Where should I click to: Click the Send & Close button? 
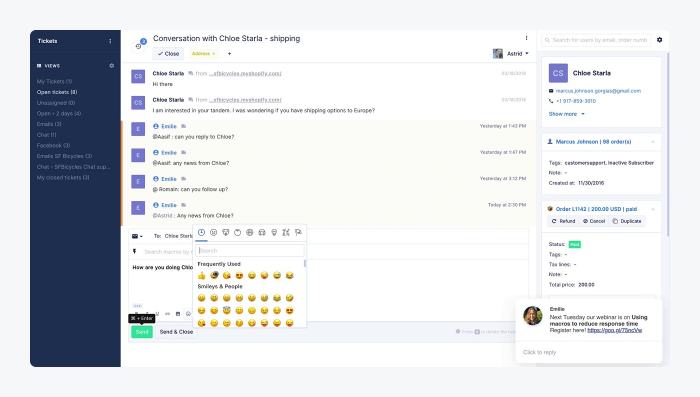[x=176, y=332]
